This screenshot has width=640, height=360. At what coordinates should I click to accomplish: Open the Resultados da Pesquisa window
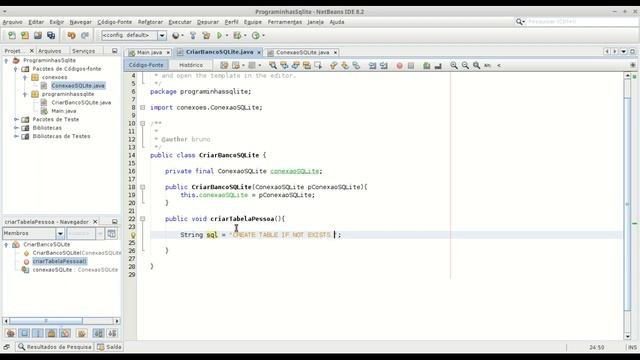pos(55,347)
